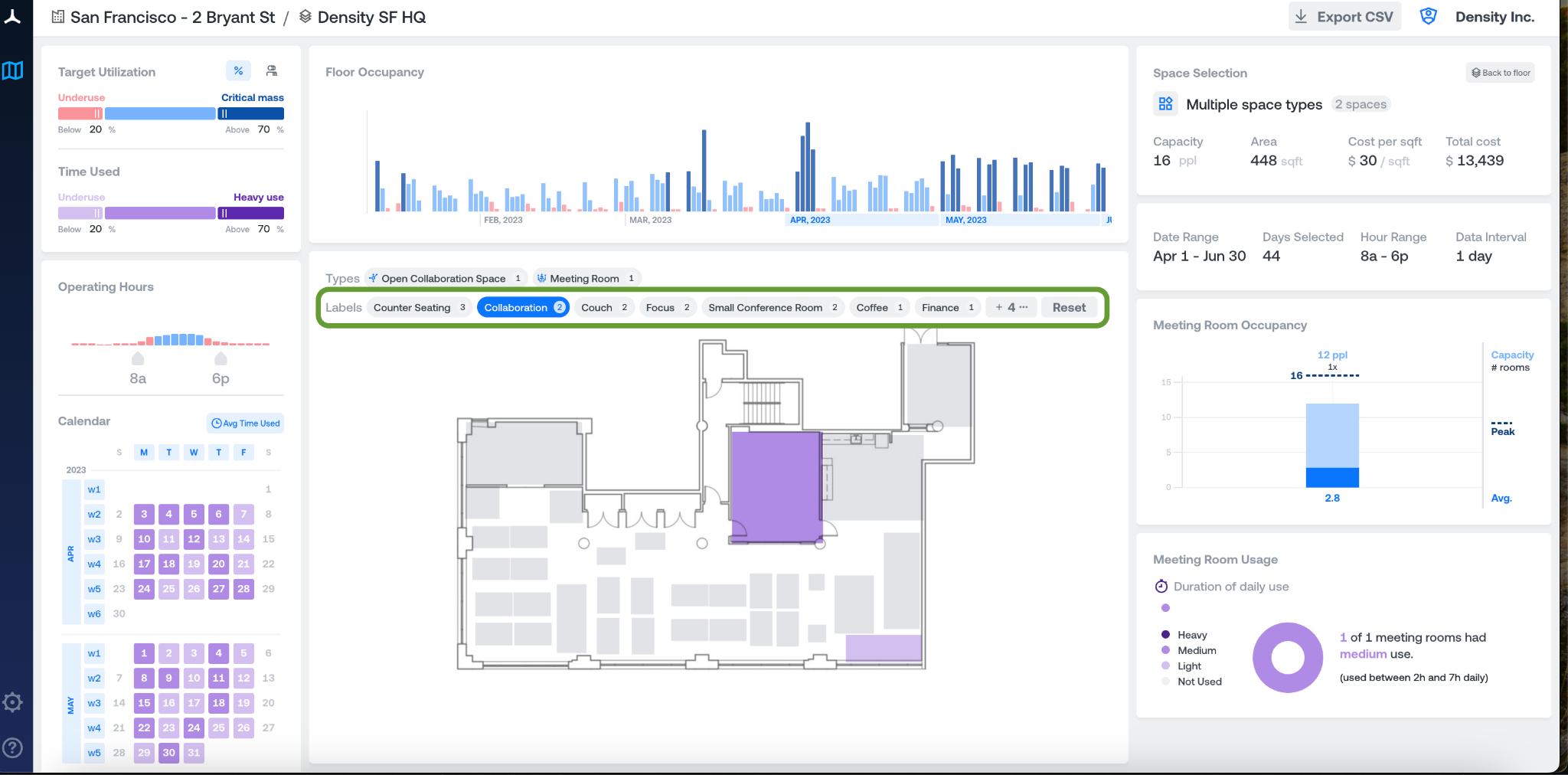Select April week w2 row

(x=94, y=514)
